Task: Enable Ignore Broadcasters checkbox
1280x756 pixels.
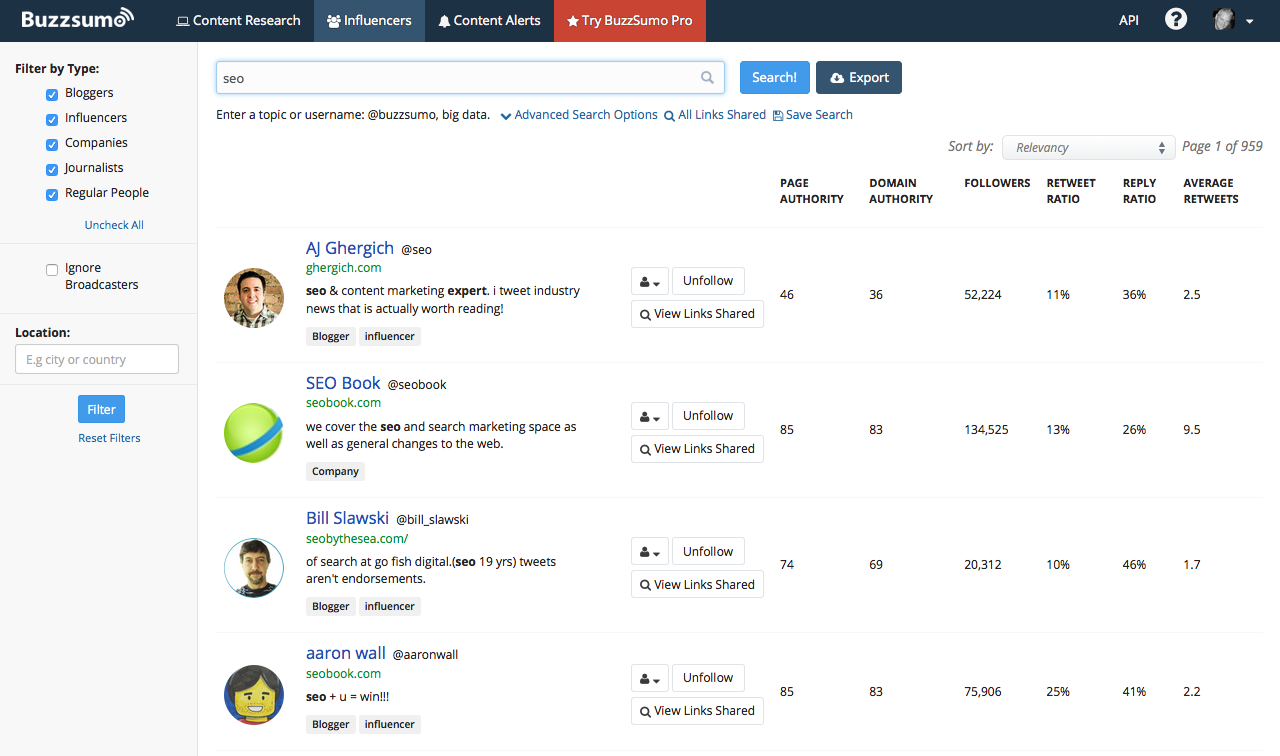Action: coord(52,269)
